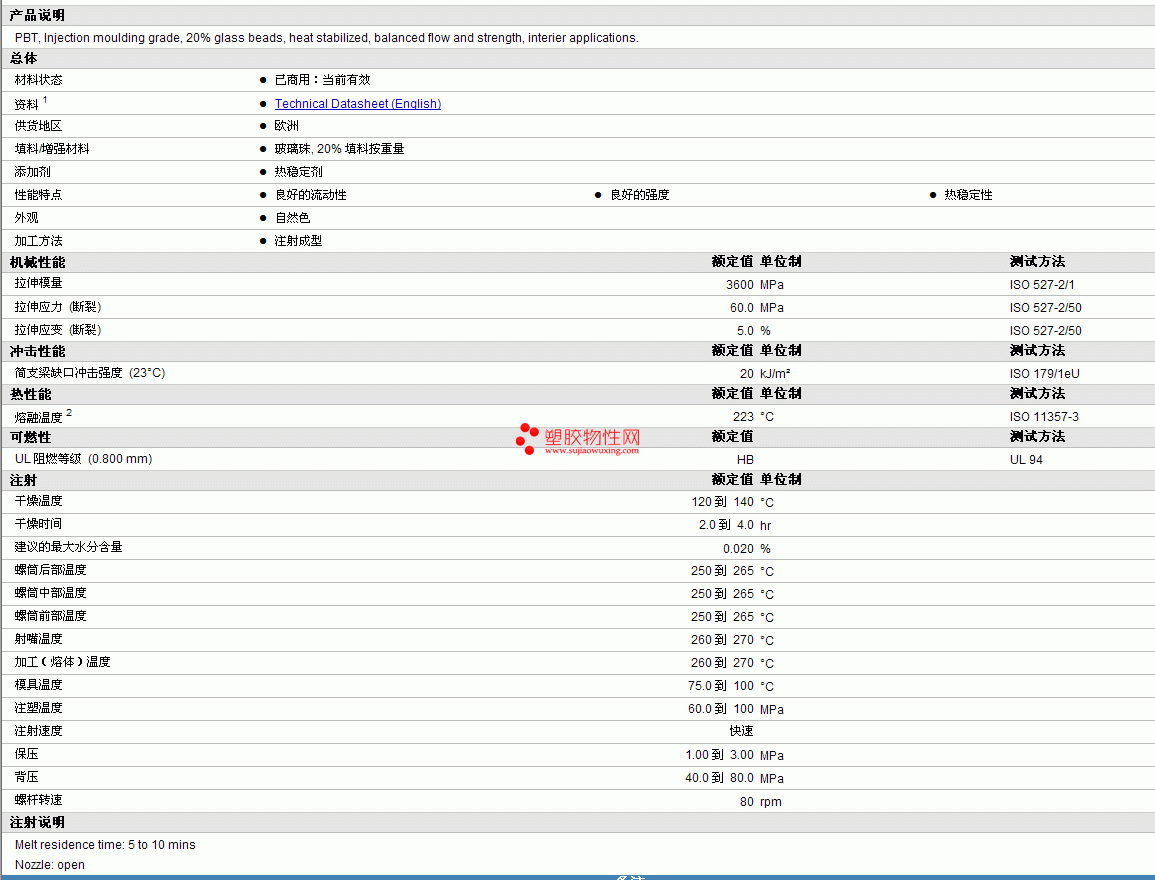Image resolution: width=1155 pixels, height=880 pixels.
Task: Click the 注射成型 processing method value
Action: click(x=298, y=241)
